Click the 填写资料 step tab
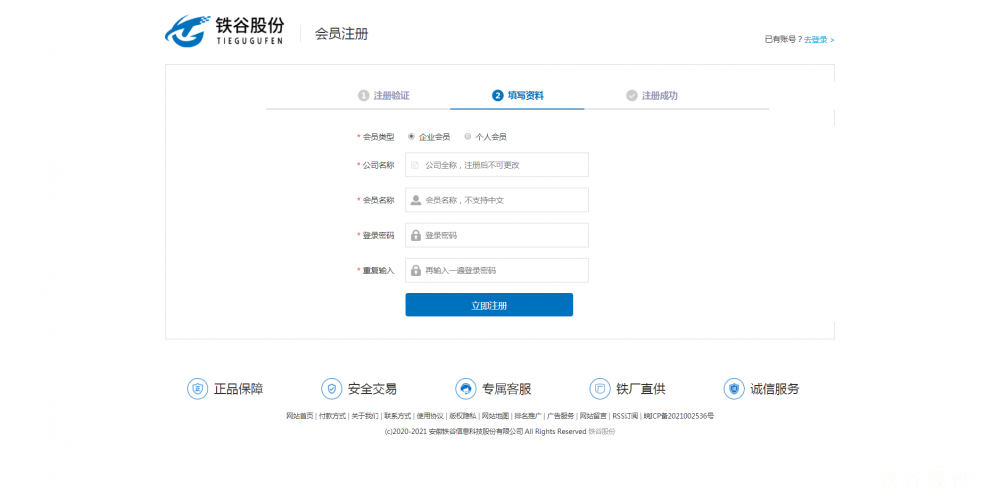This screenshot has width=1000, height=502. coord(518,96)
